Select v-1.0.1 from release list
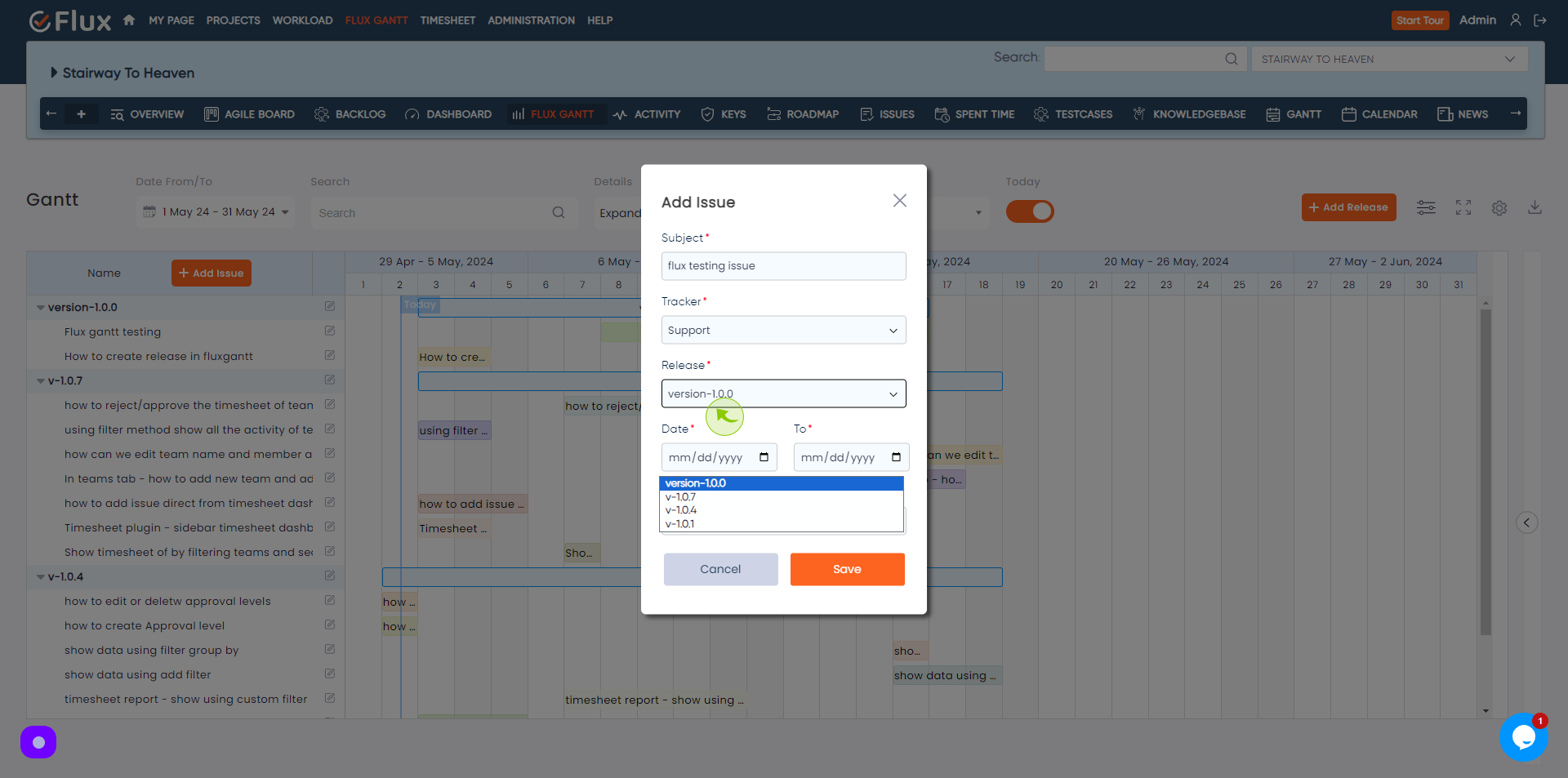Screen dimensions: 1568x778 click(x=782, y=524)
